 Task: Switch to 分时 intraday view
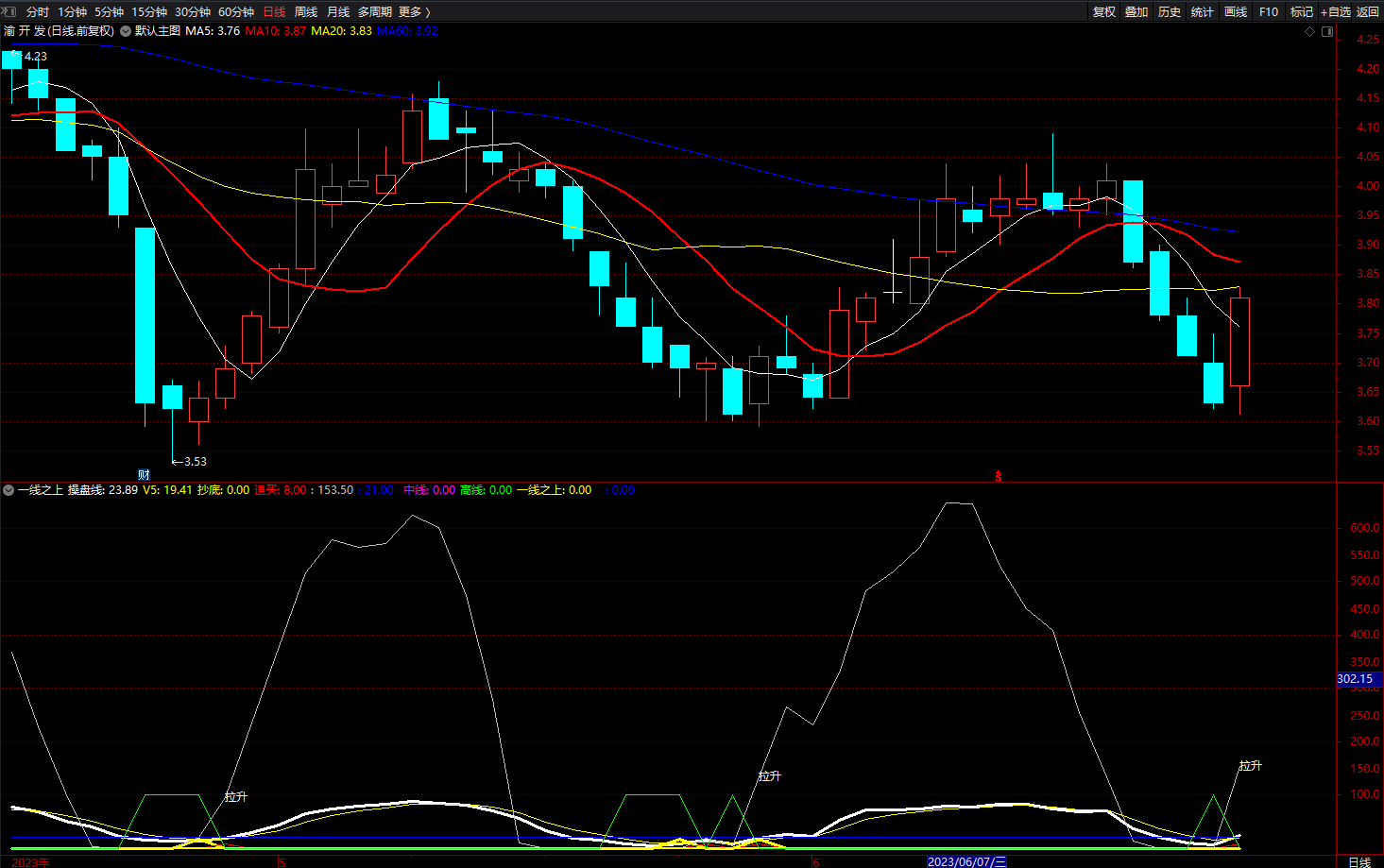(38, 11)
